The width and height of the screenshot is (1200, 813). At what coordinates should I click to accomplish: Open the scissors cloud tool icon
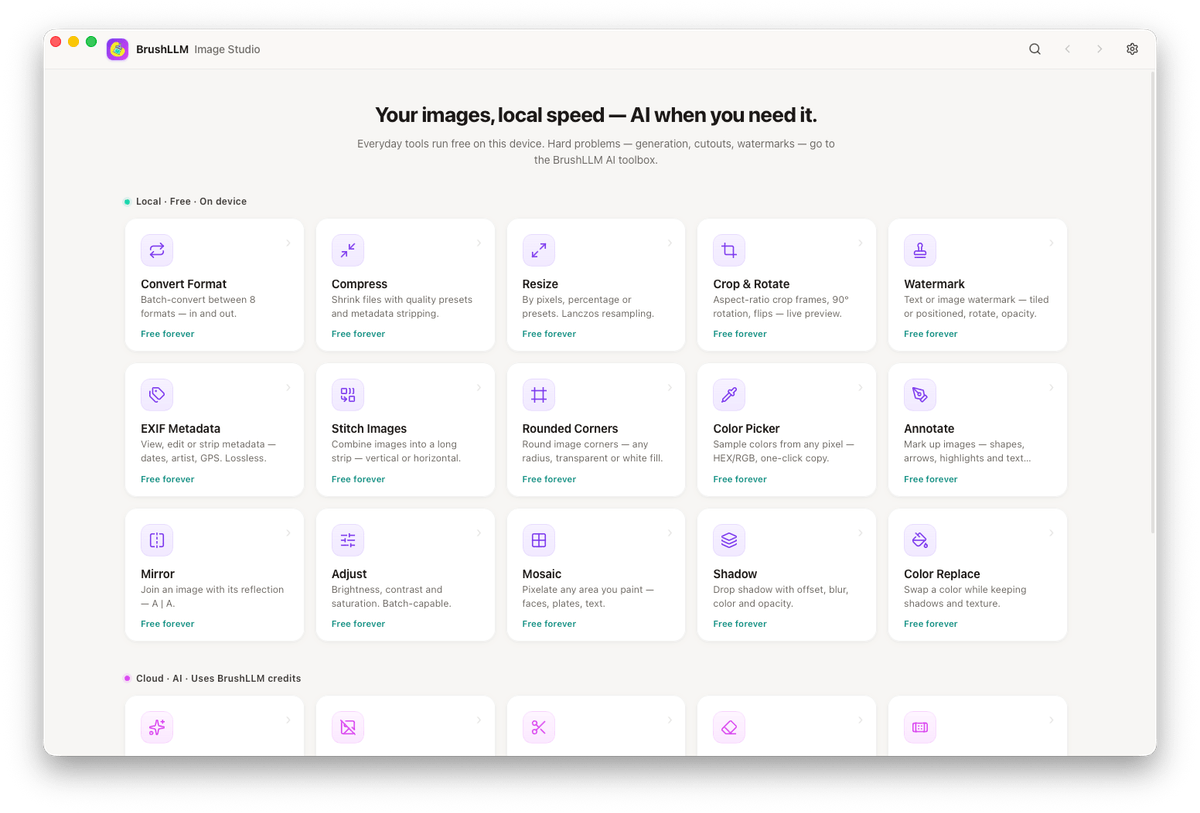click(539, 727)
